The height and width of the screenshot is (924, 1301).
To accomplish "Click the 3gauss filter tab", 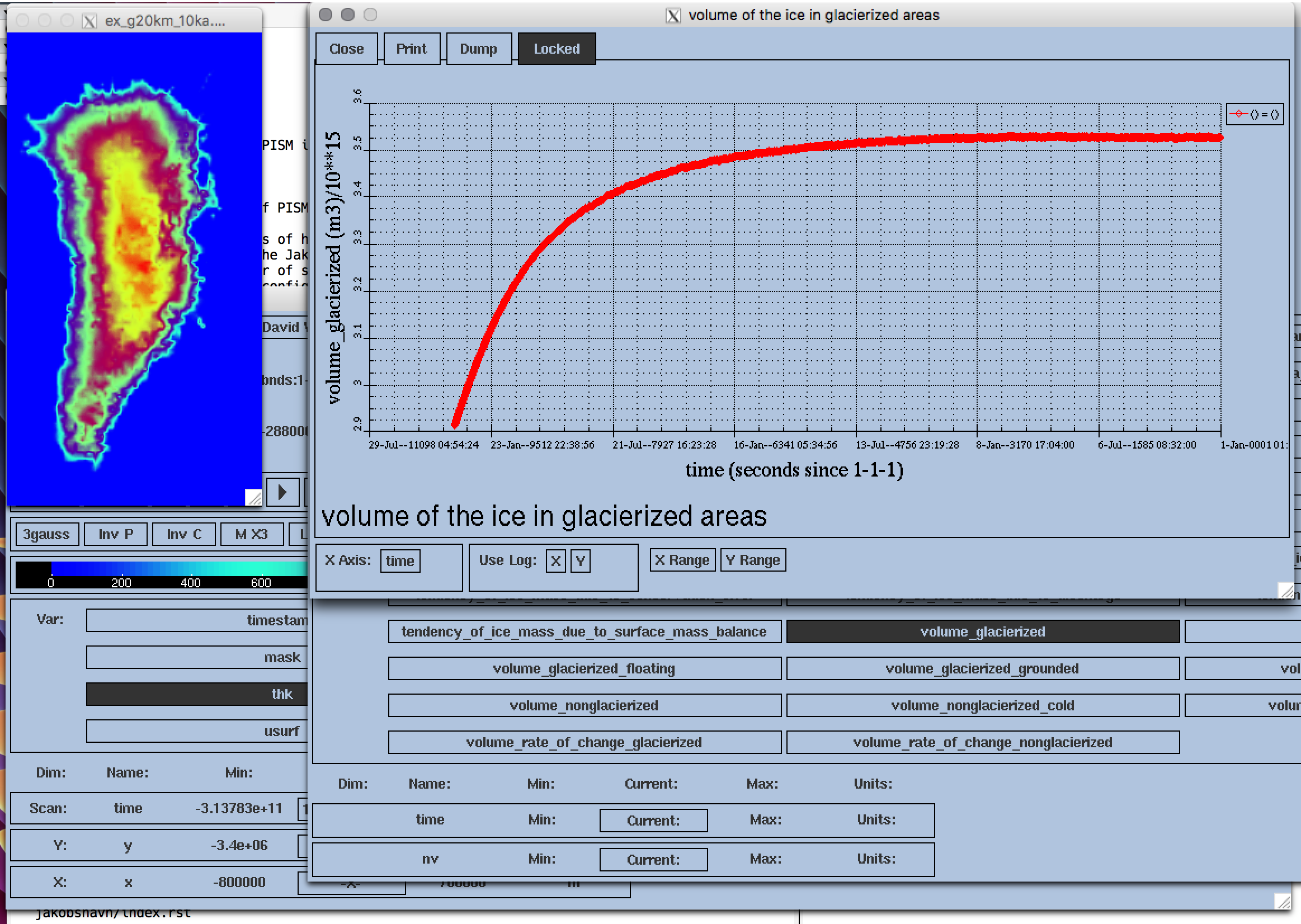I will tap(45, 534).
